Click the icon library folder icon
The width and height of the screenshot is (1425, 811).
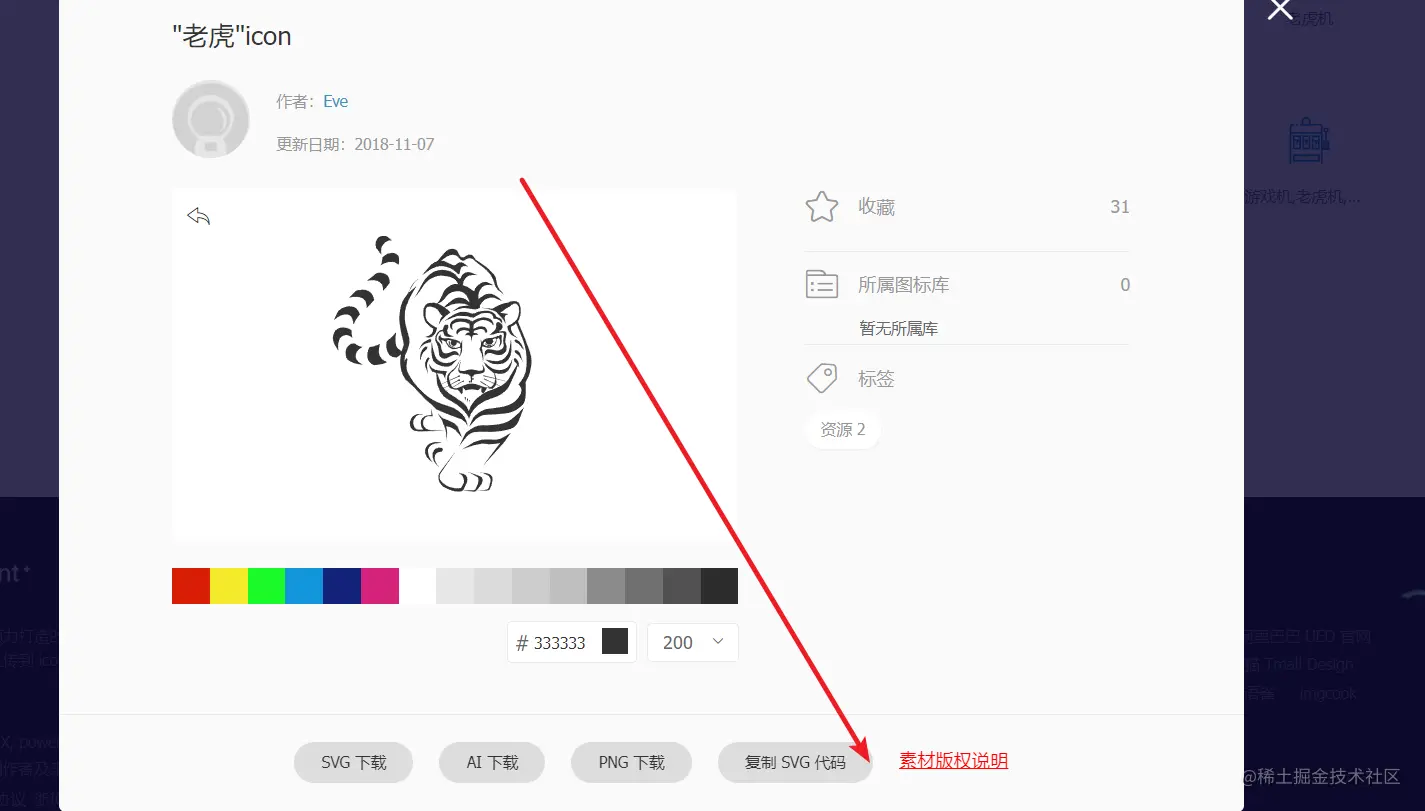[821, 285]
